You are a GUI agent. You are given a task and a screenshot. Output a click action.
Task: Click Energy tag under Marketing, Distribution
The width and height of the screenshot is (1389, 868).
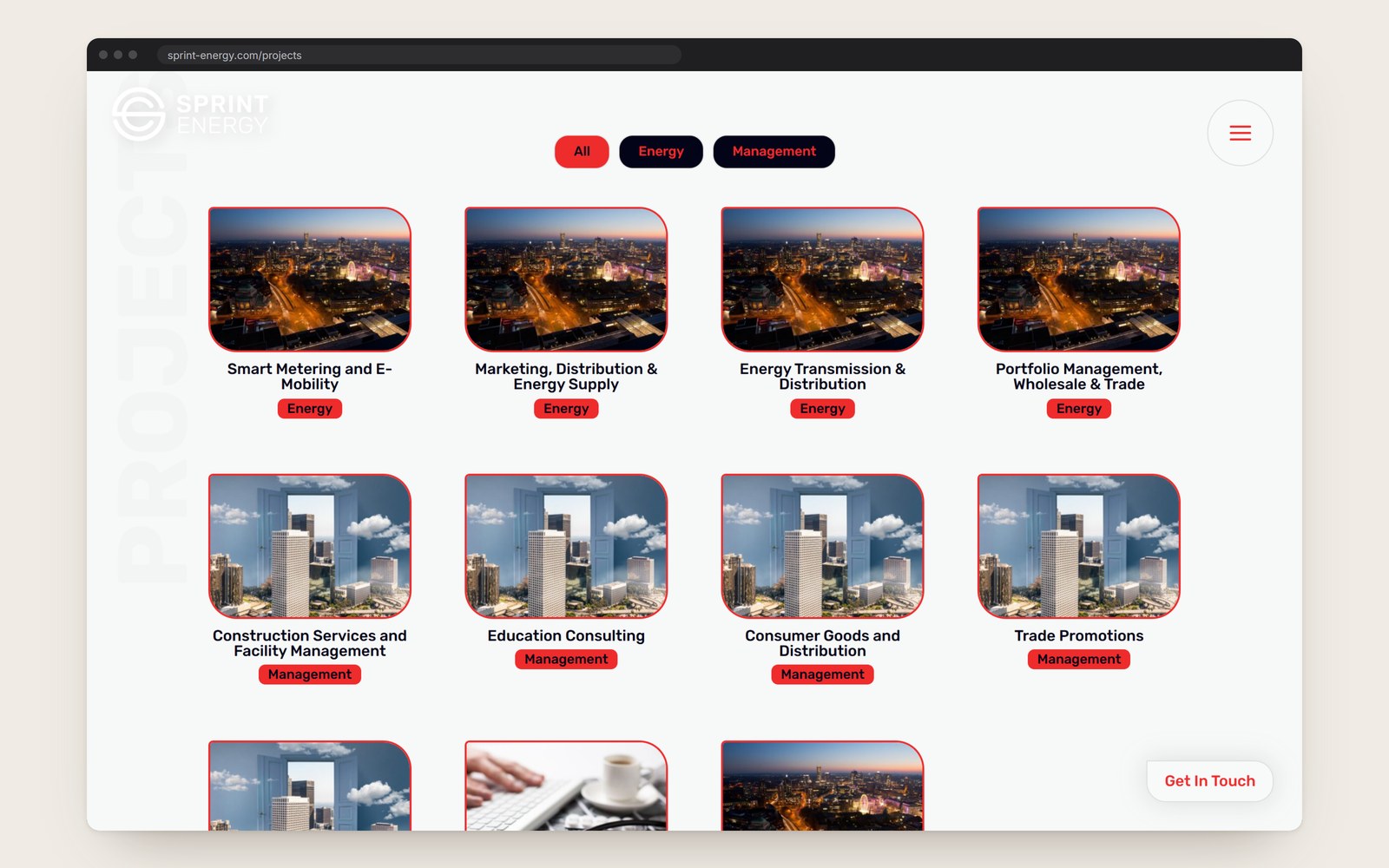[x=566, y=409]
